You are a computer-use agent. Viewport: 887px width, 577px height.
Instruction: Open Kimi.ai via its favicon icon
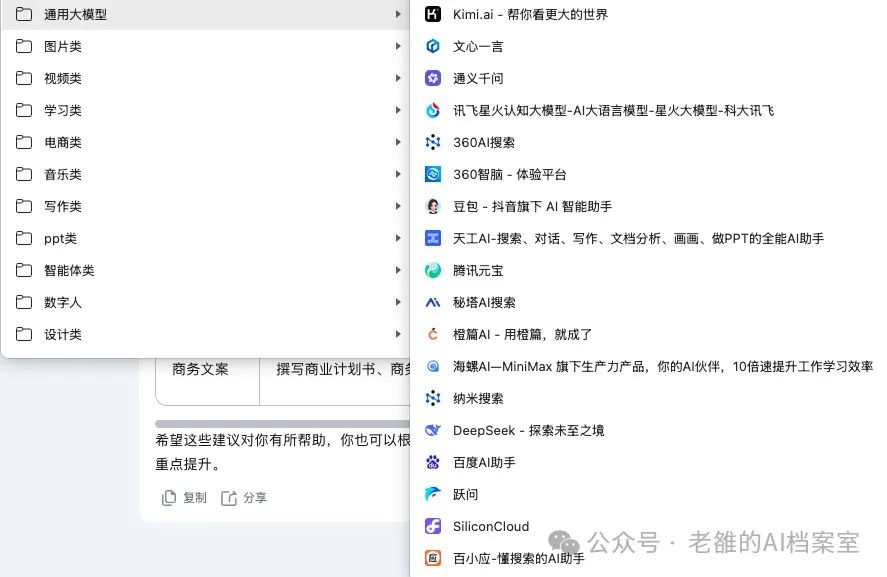coord(432,14)
